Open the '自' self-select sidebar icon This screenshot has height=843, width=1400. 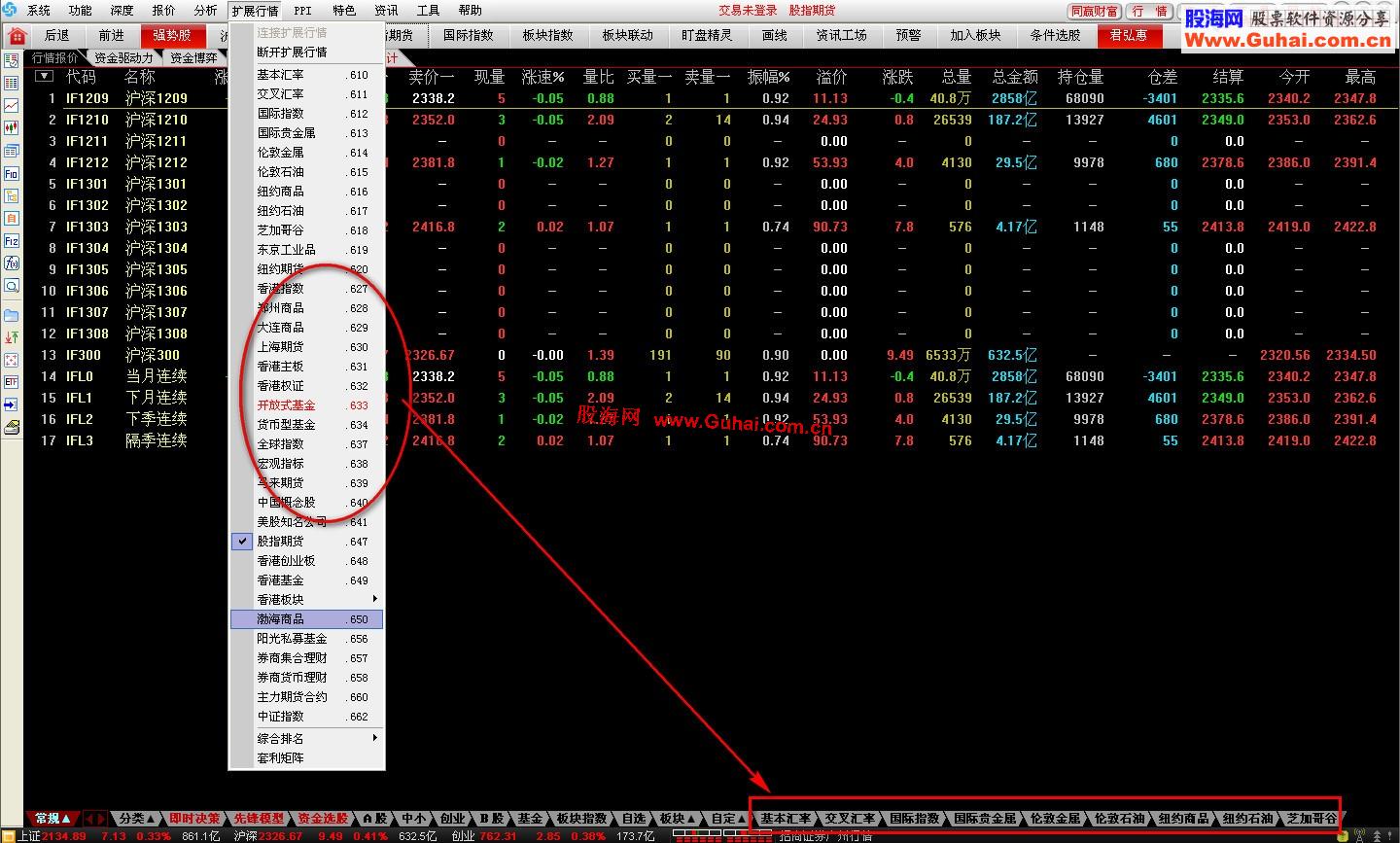pos(11,219)
